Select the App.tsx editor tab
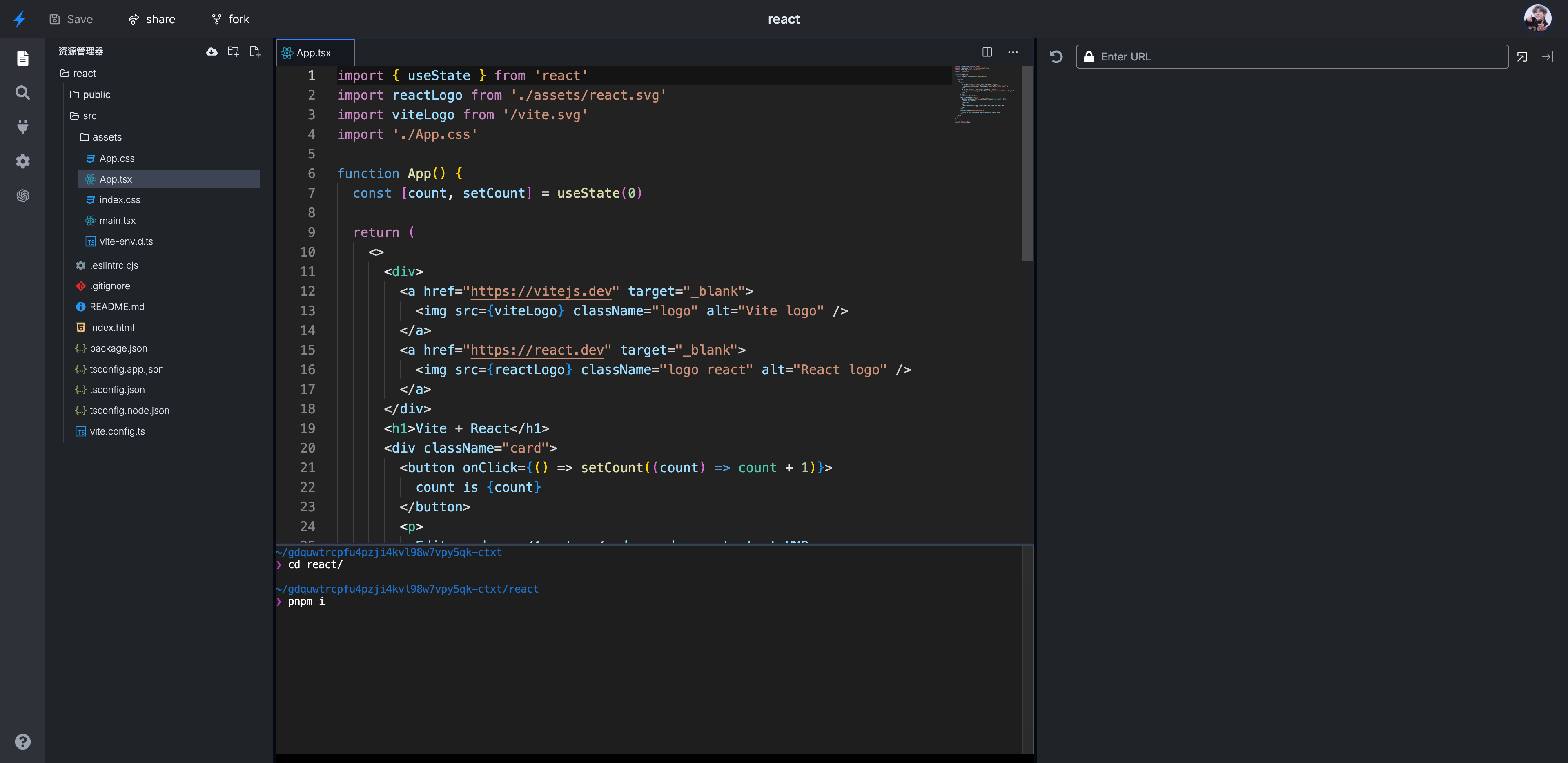Image resolution: width=1568 pixels, height=763 pixels. click(314, 53)
